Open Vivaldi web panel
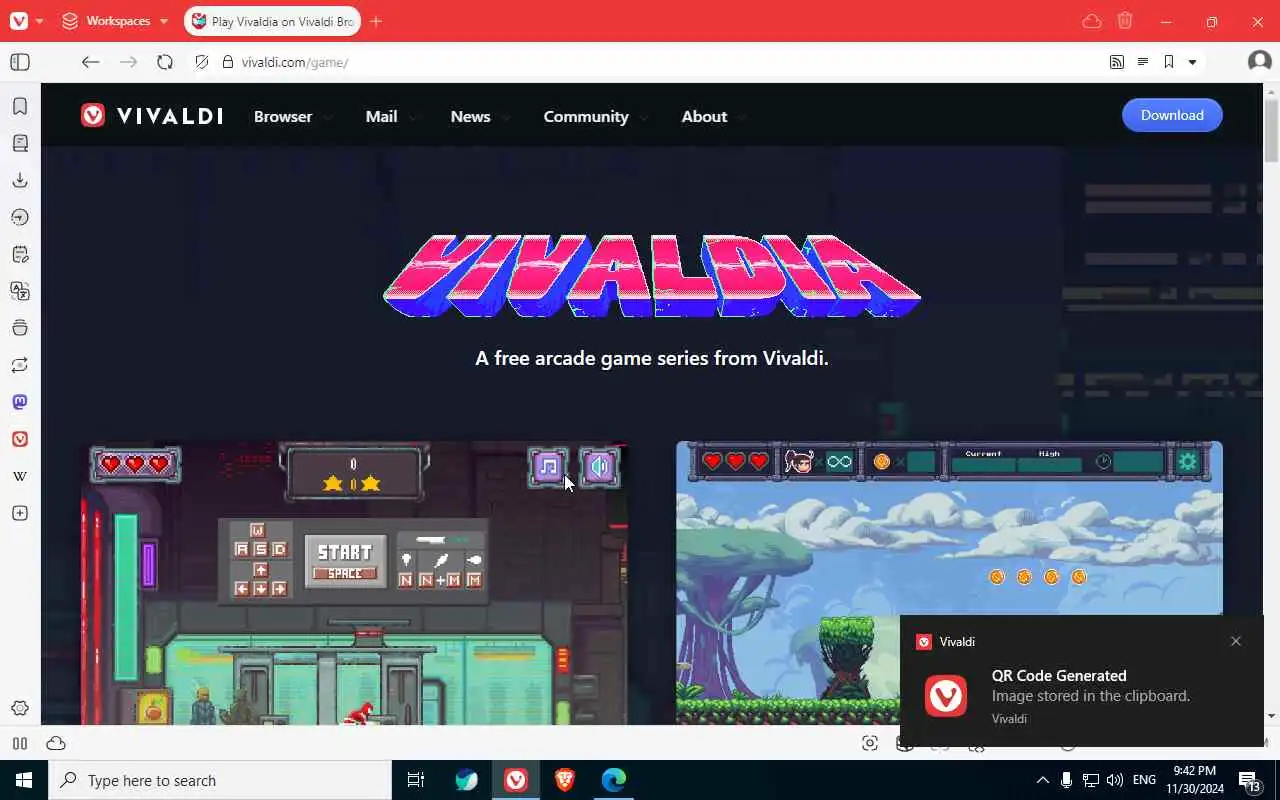Viewport: 1280px width, 800px height. pos(20,439)
